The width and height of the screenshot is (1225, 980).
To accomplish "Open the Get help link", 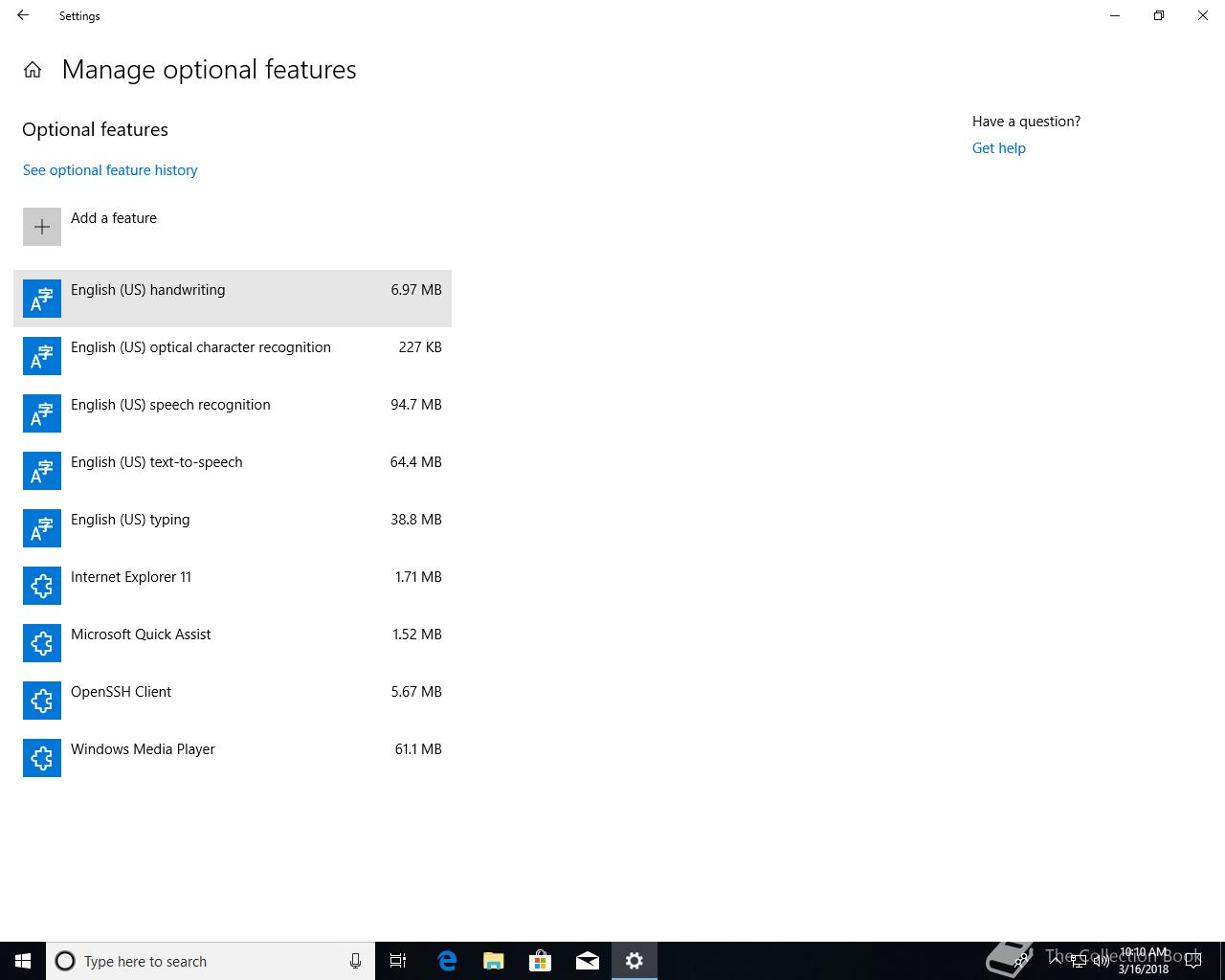I will point(999,148).
